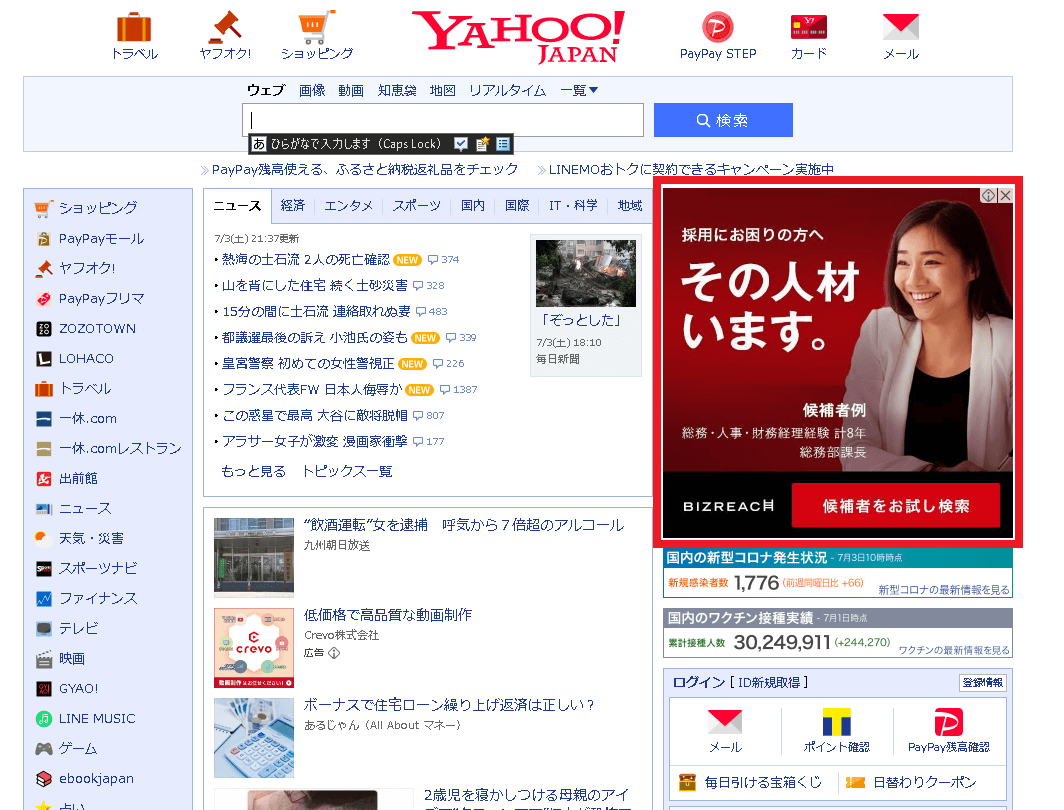Click the 登録情報 button
Viewport: 1064px width, 810px height.
pos(983,682)
